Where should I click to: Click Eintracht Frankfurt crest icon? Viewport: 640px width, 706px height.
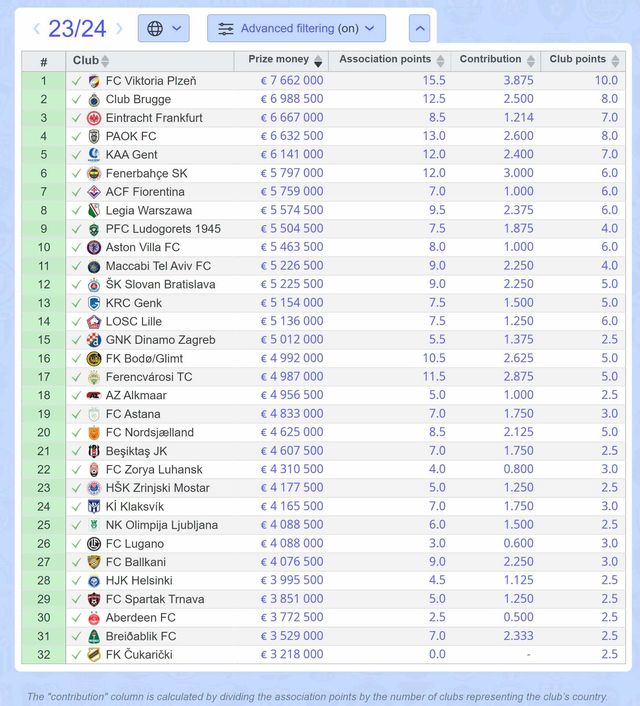click(94, 118)
